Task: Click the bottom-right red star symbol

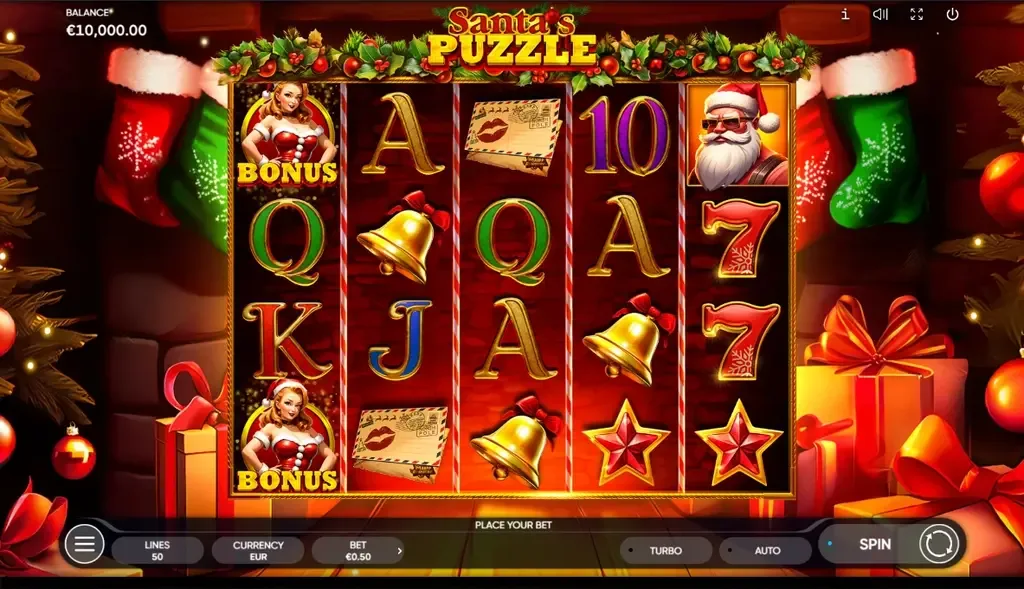Action: [x=739, y=443]
